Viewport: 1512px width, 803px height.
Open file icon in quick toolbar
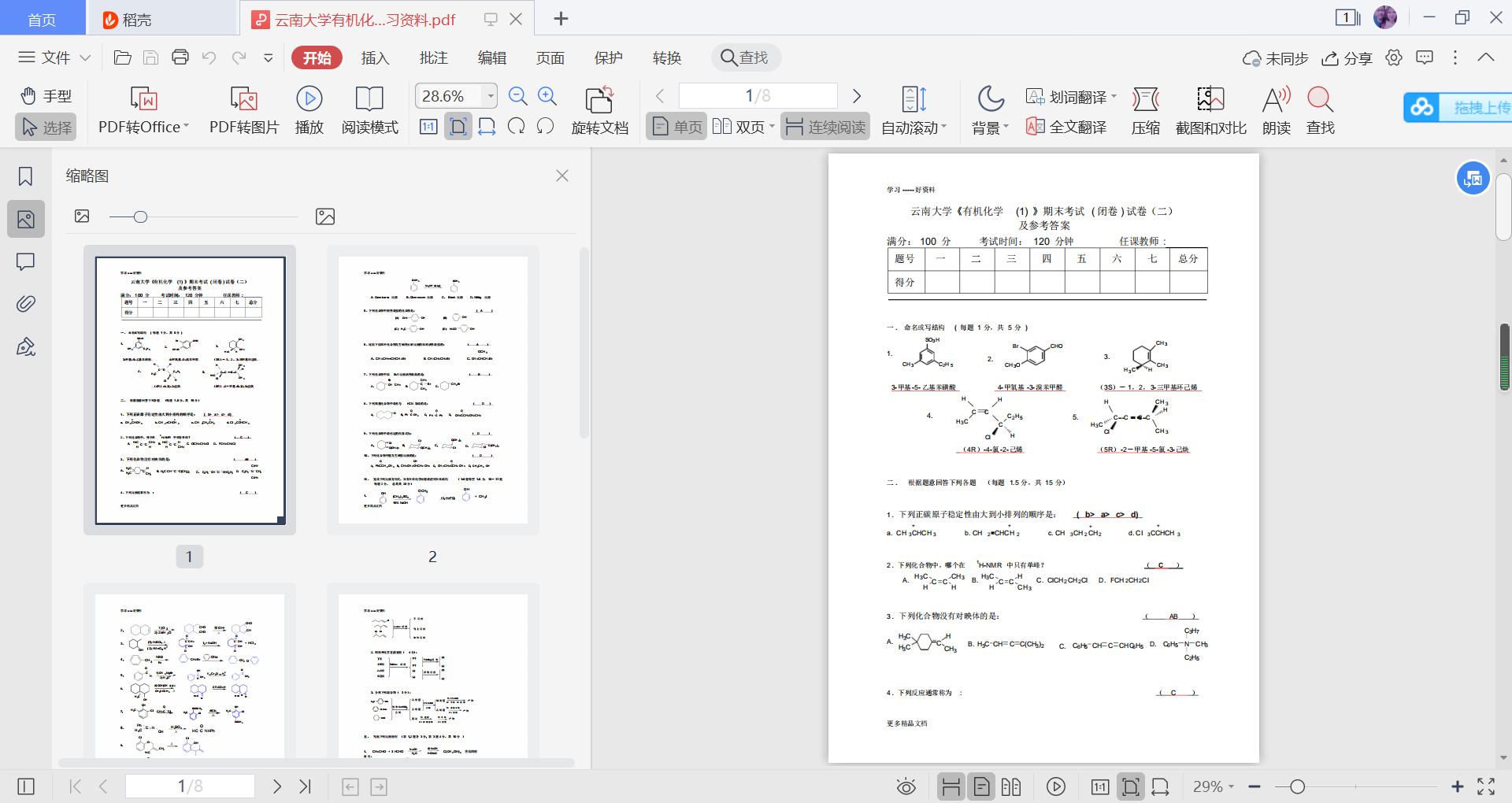click(x=122, y=57)
